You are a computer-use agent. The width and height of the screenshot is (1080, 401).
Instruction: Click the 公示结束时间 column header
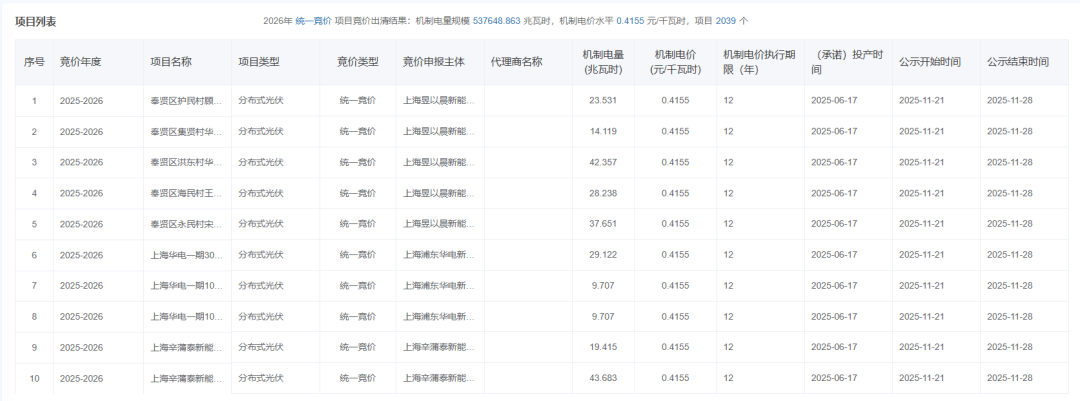point(1017,62)
